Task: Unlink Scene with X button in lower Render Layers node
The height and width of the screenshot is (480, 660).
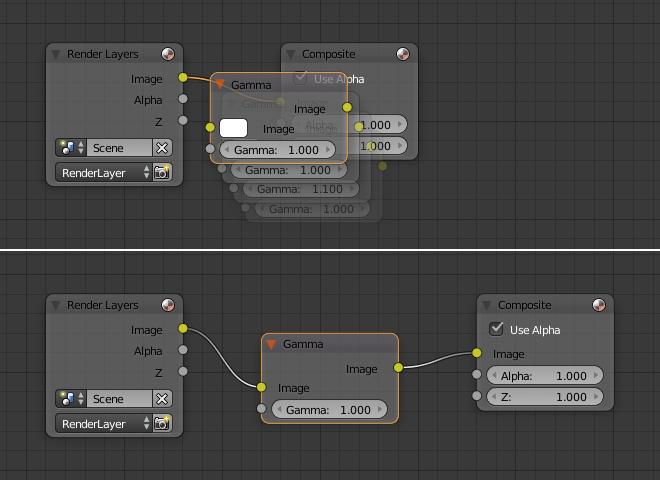Action: coord(162,399)
